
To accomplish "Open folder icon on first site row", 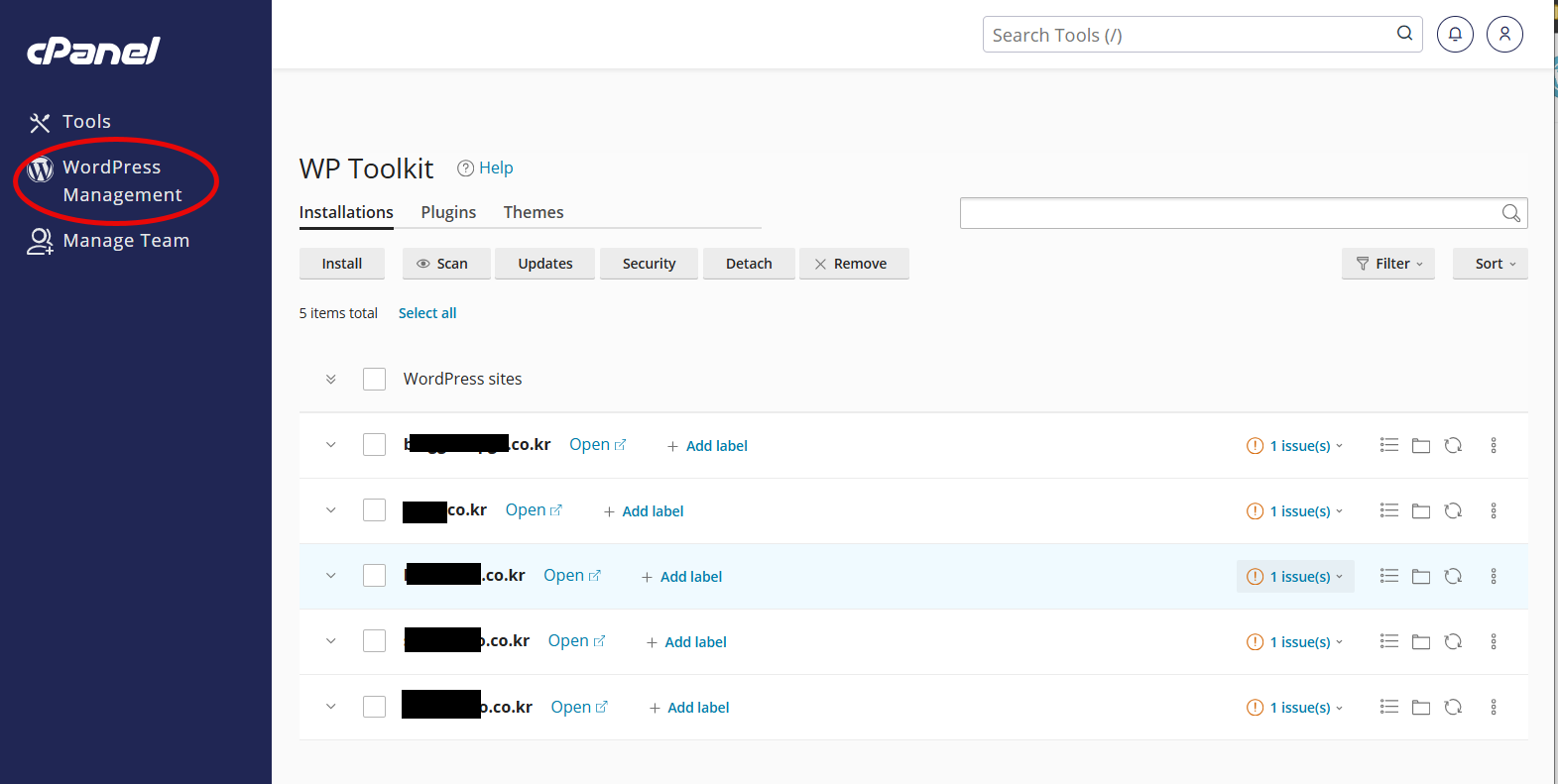I will click(1421, 446).
